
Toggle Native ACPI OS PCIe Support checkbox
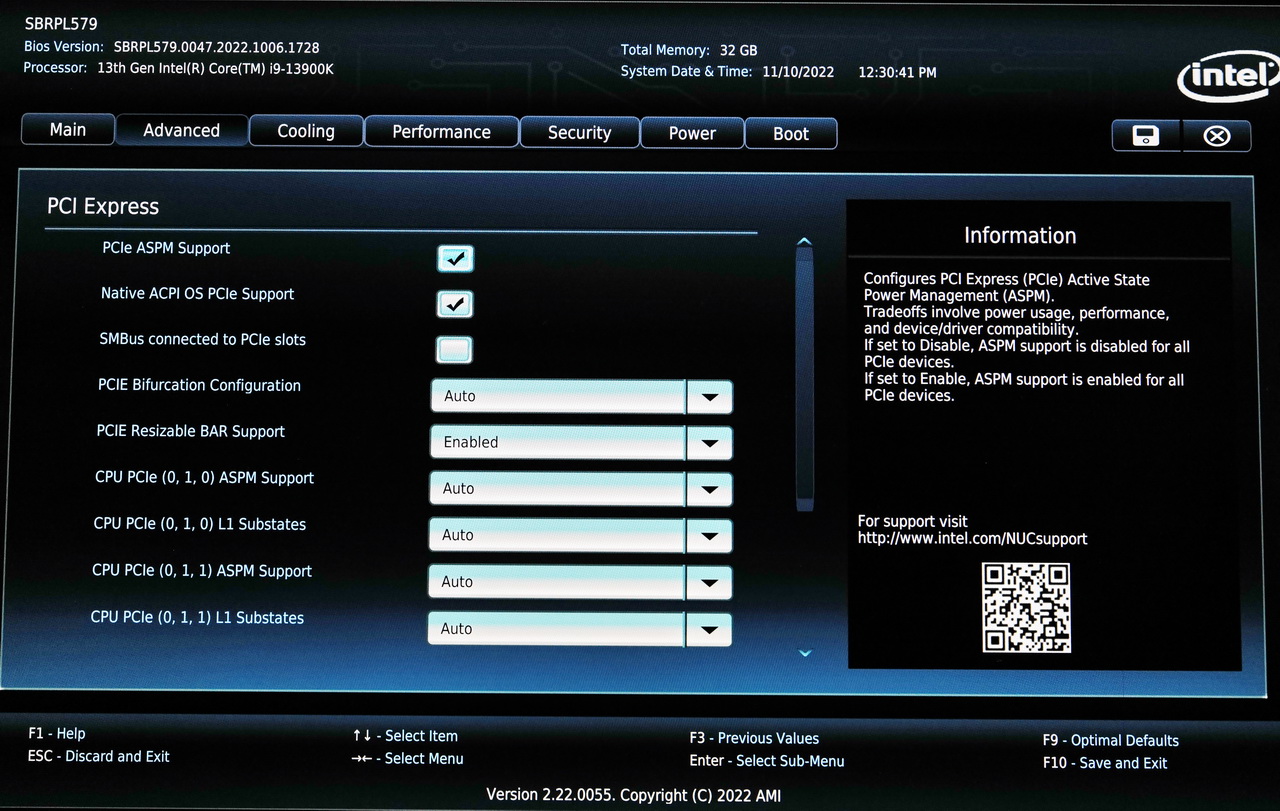[455, 304]
